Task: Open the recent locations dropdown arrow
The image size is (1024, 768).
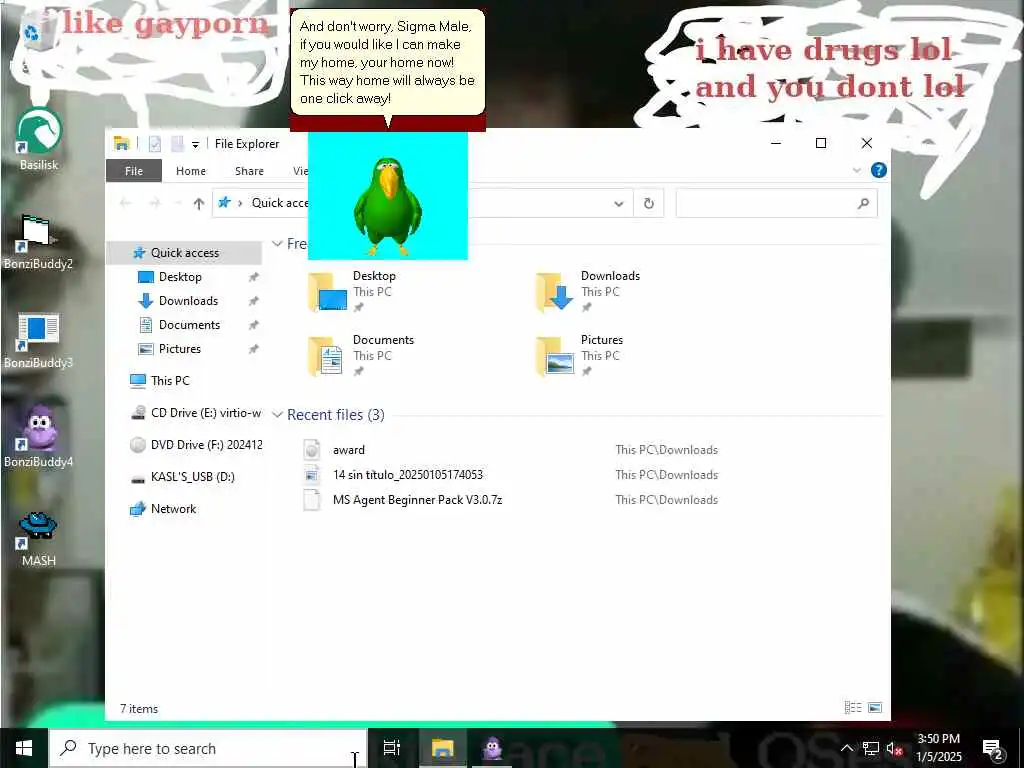Action: point(178,204)
